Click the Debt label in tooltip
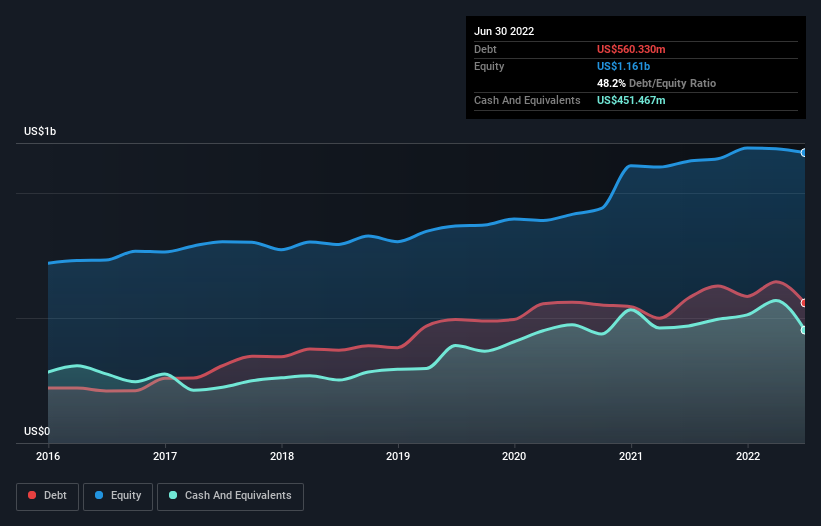This screenshot has height=526, width=821. click(x=485, y=49)
